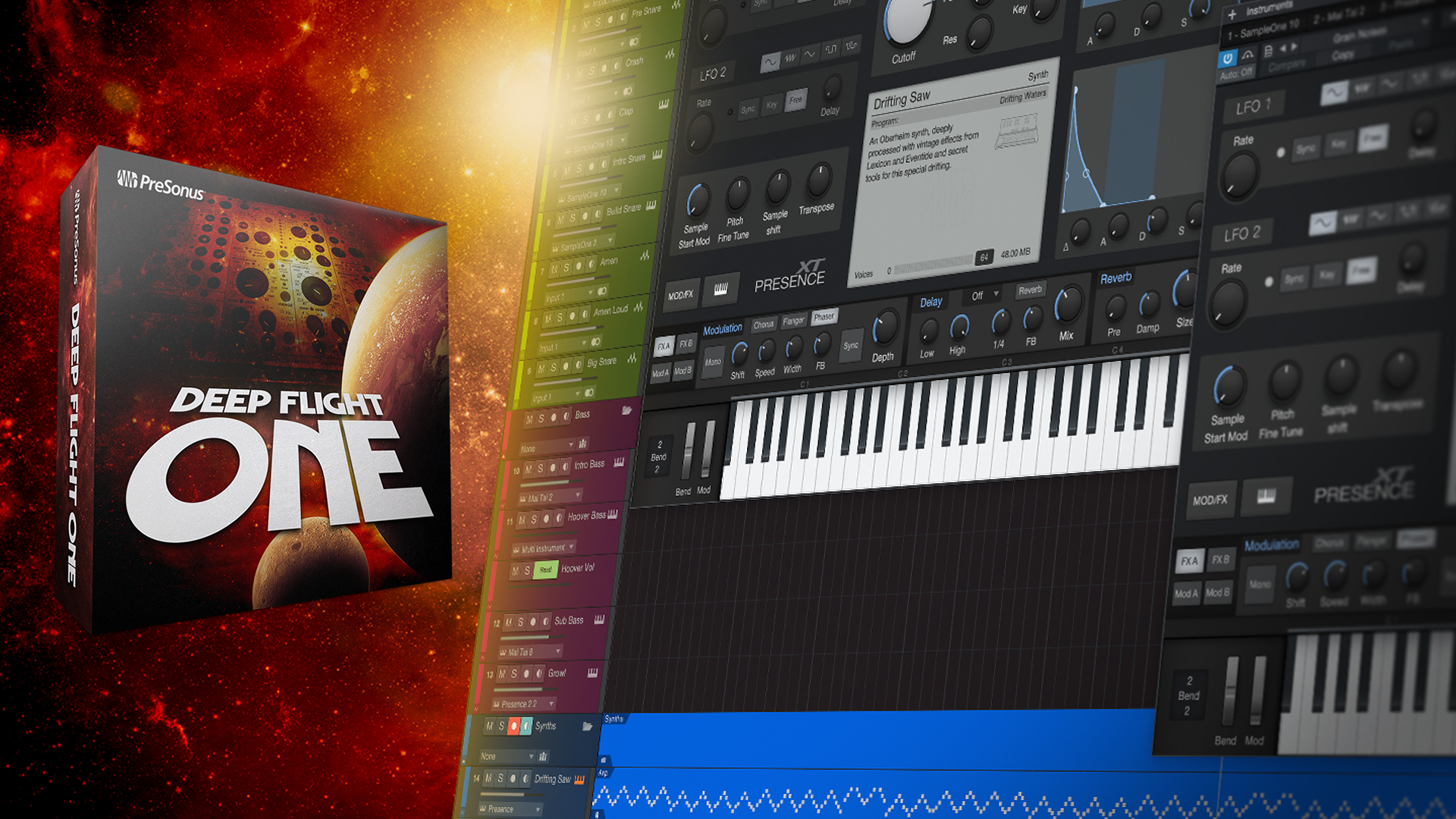Image resolution: width=1456 pixels, height=819 pixels.
Task: Select the square waveform for center LFO 2
Action: click(831, 49)
